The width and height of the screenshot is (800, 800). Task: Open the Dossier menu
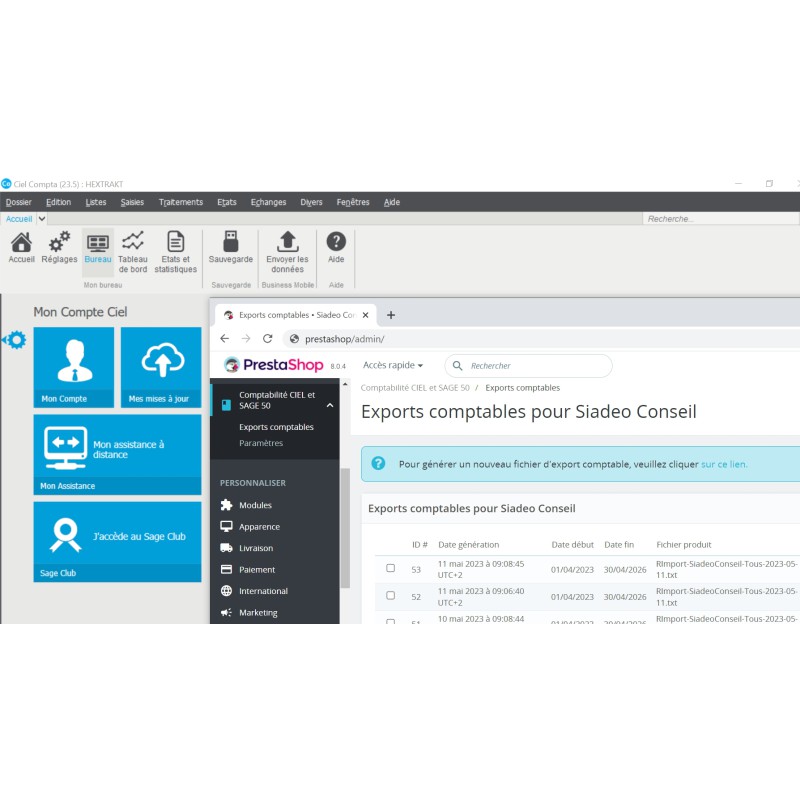(18, 202)
